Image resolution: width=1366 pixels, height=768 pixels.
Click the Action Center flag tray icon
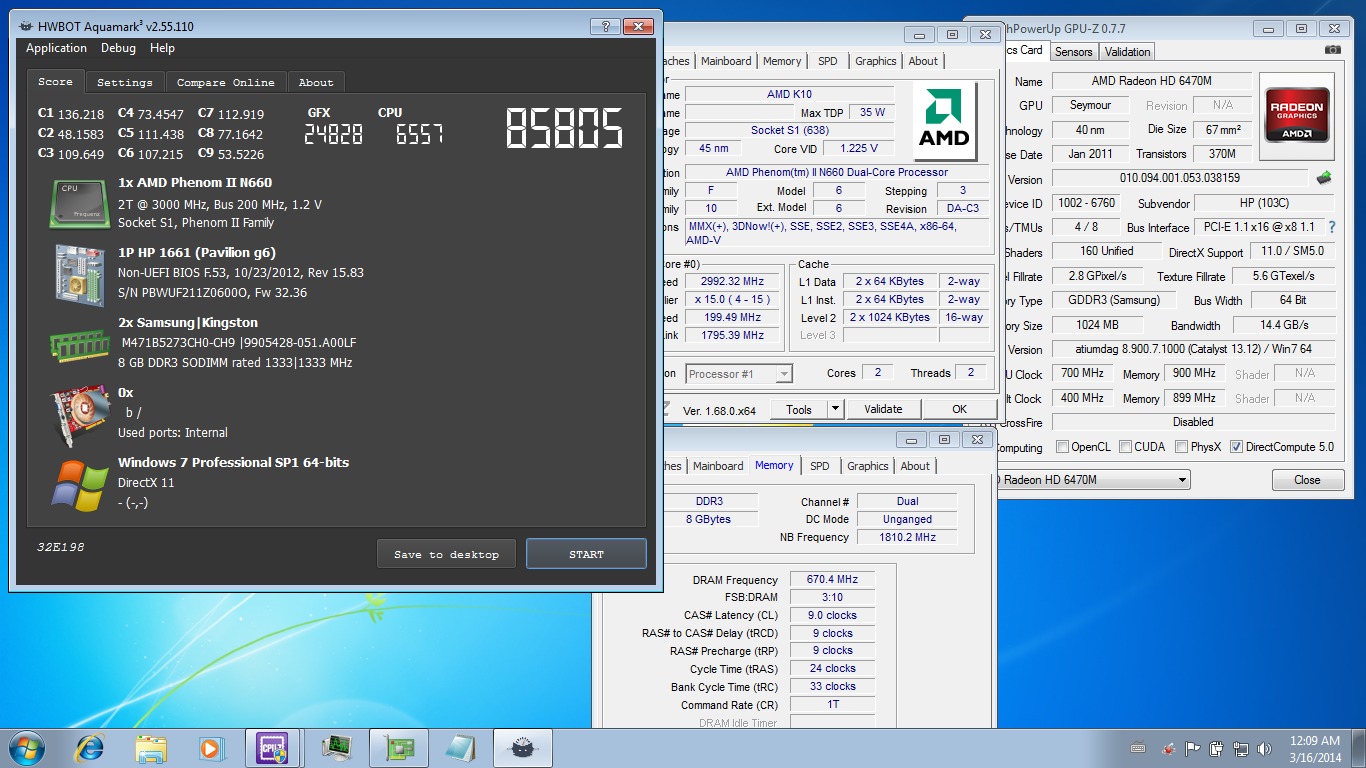pyautogui.click(x=1192, y=748)
